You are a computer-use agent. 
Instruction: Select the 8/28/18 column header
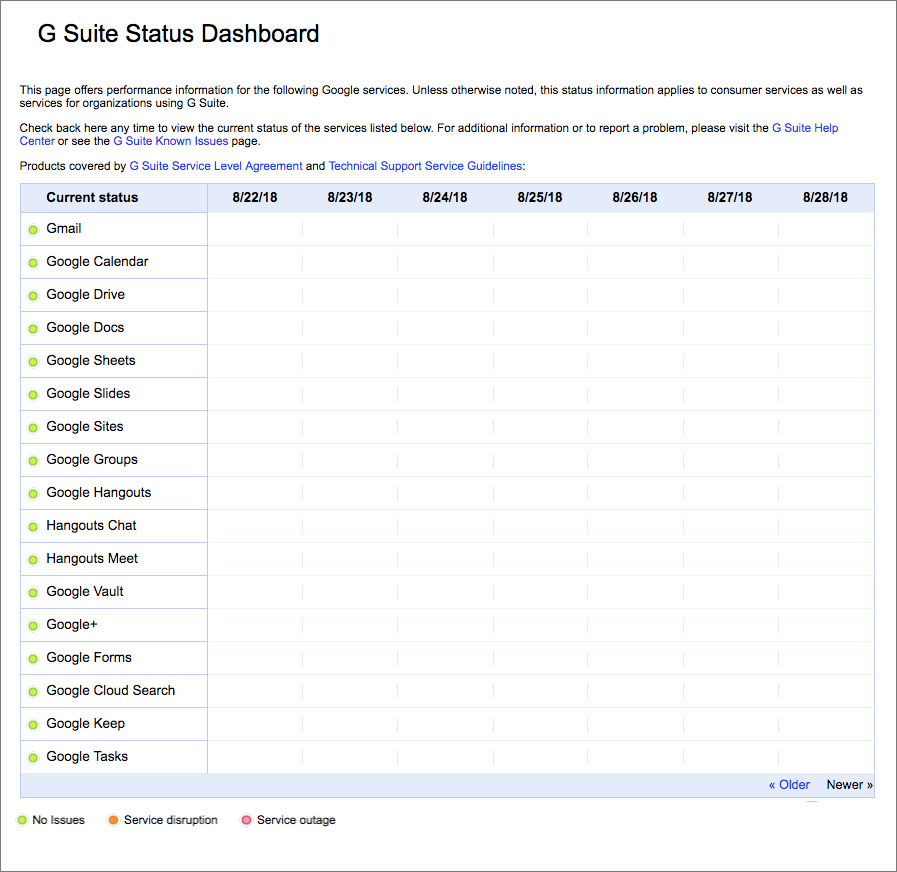825,198
